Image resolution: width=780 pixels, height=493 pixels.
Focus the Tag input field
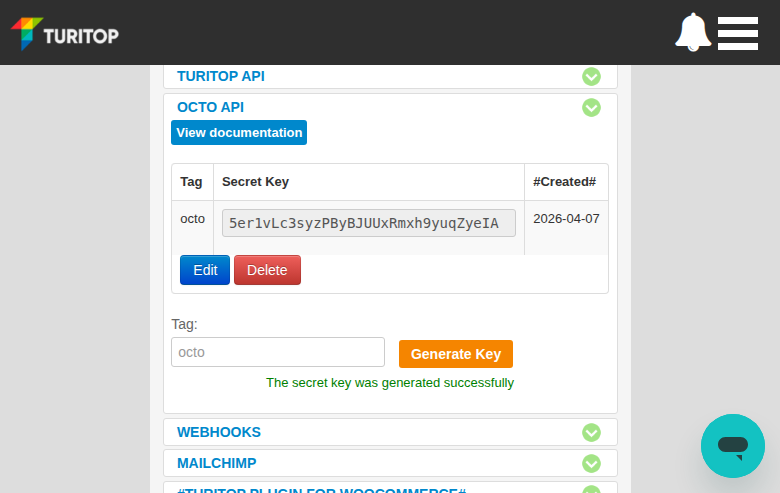coord(278,352)
